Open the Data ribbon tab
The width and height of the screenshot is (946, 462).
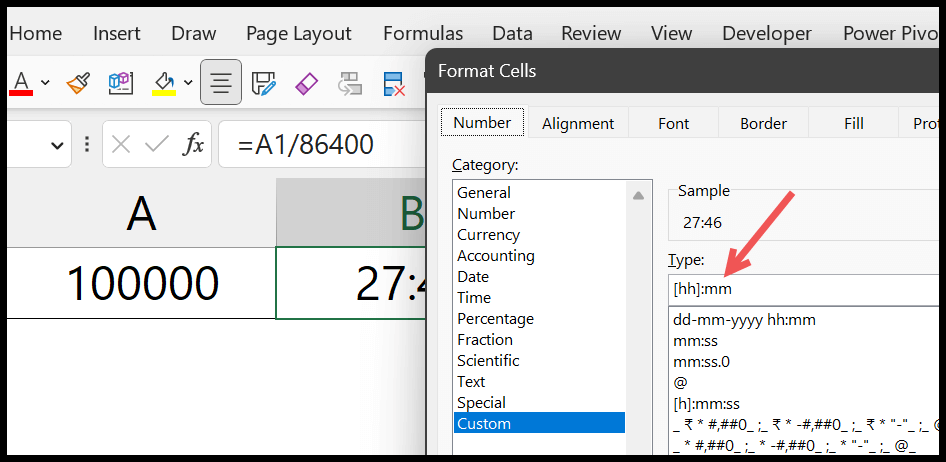point(512,33)
